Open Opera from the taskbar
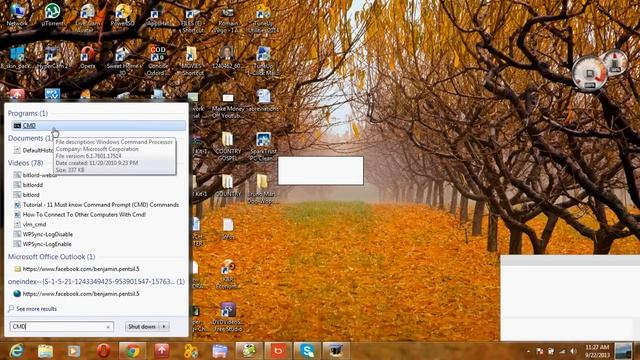The width and height of the screenshot is (640, 360). (x=103, y=351)
